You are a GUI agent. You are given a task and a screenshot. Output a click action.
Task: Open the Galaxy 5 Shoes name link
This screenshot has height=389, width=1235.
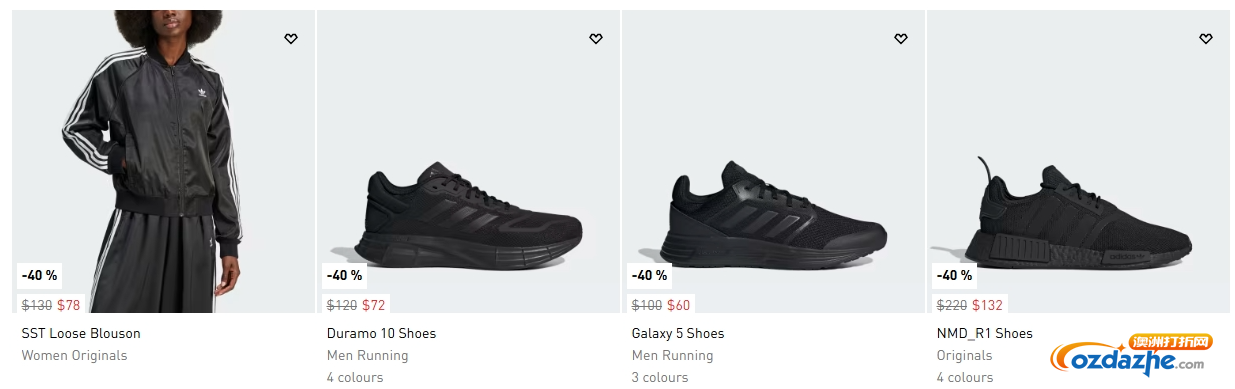coord(678,333)
